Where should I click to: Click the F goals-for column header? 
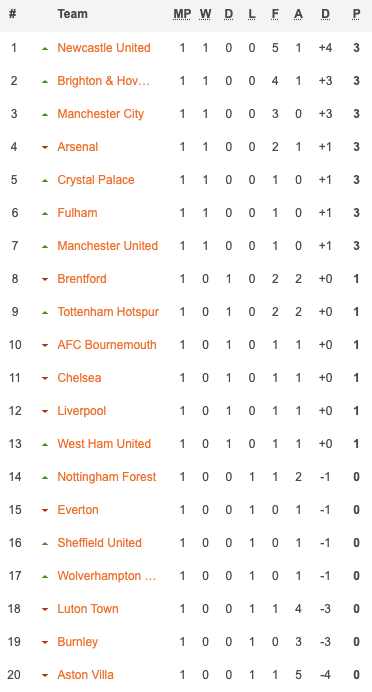tap(275, 14)
